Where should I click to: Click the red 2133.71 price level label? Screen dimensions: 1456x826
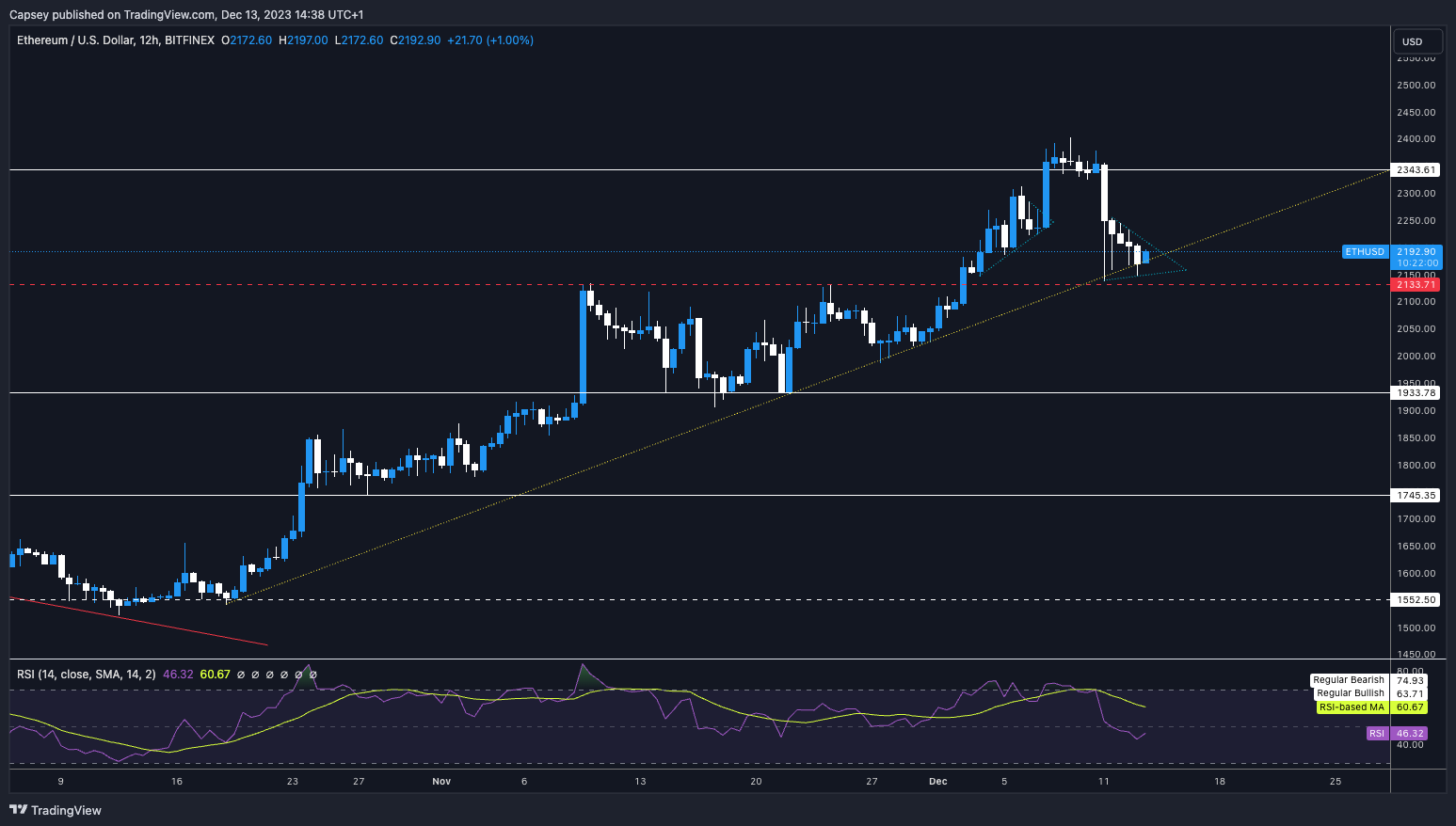coord(1416,285)
